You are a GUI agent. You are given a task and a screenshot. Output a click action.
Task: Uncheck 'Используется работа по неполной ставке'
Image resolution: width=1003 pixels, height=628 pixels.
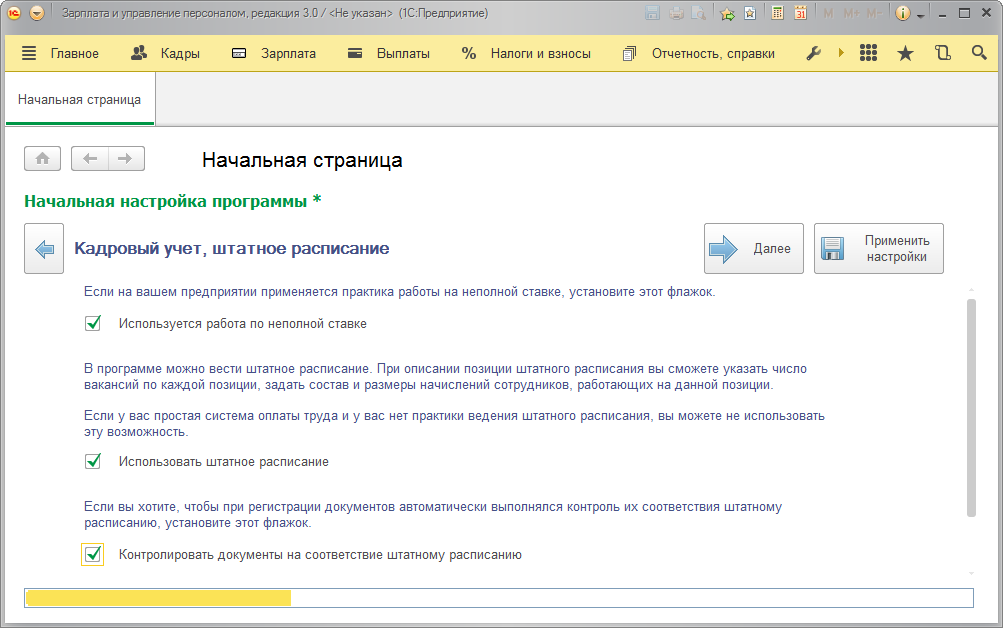click(x=93, y=323)
